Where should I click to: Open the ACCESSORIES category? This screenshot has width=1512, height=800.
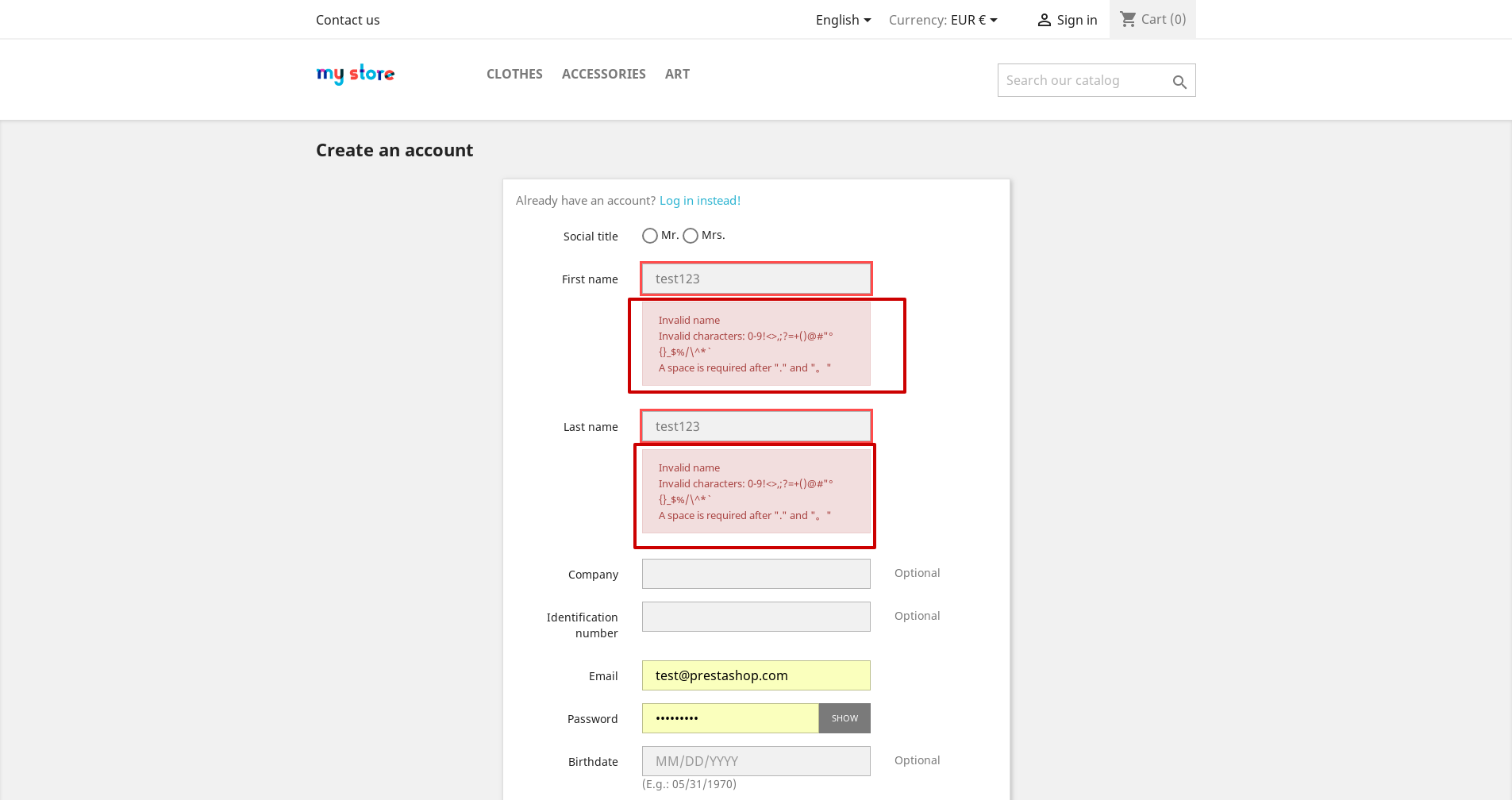(603, 74)
